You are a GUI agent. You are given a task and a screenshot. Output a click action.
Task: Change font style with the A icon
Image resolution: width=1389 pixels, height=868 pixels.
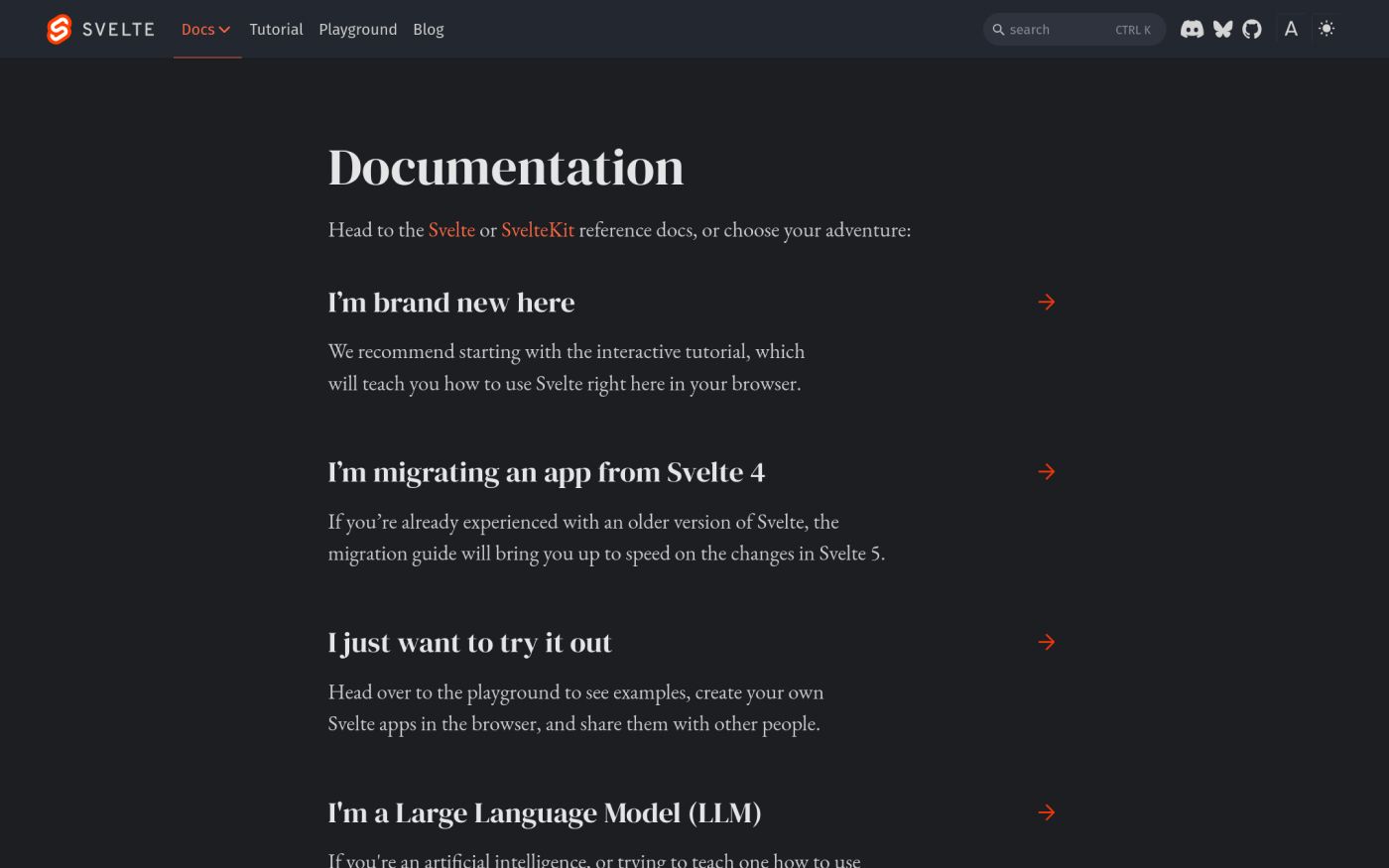tap(1291, 29)
